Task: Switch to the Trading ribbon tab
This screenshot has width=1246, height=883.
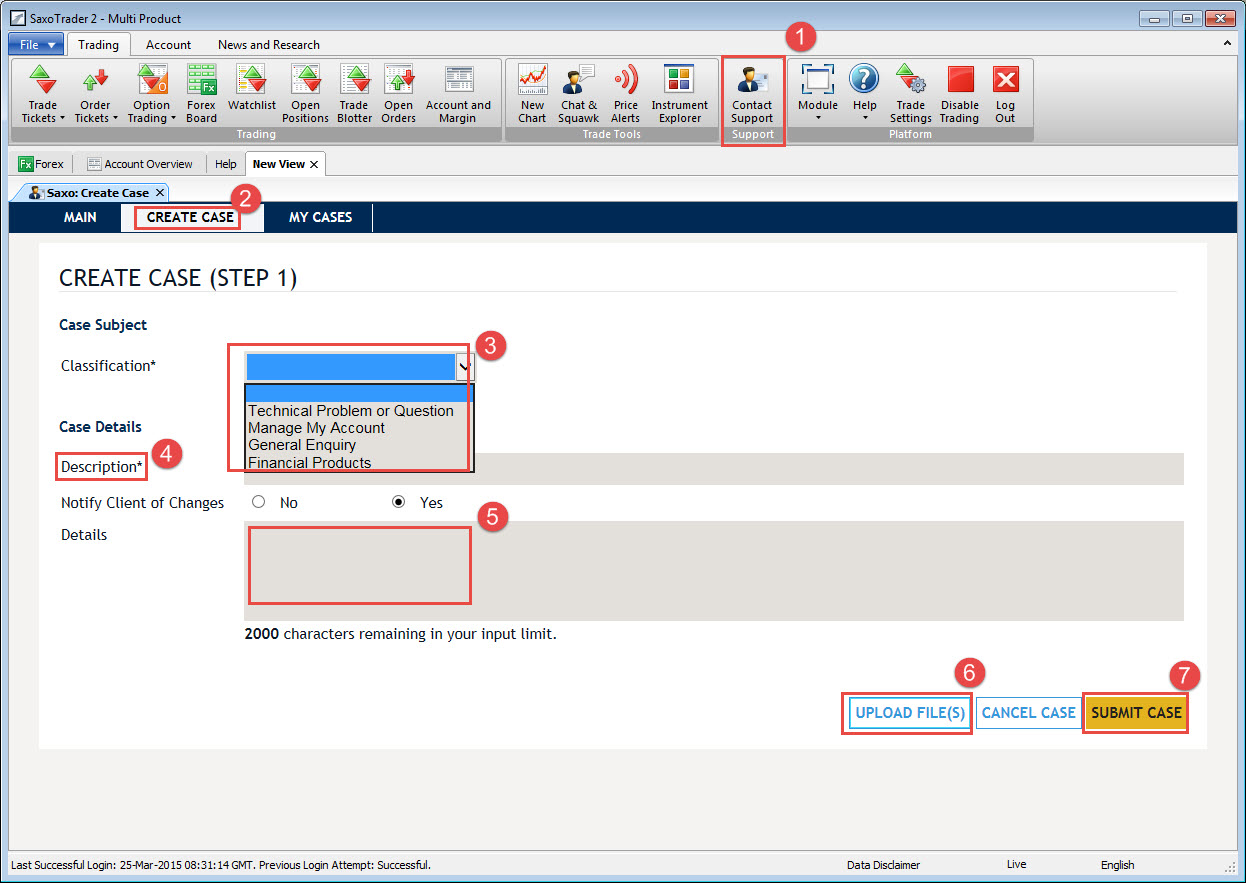Action: pyautogui.click(x=98, y=44)
